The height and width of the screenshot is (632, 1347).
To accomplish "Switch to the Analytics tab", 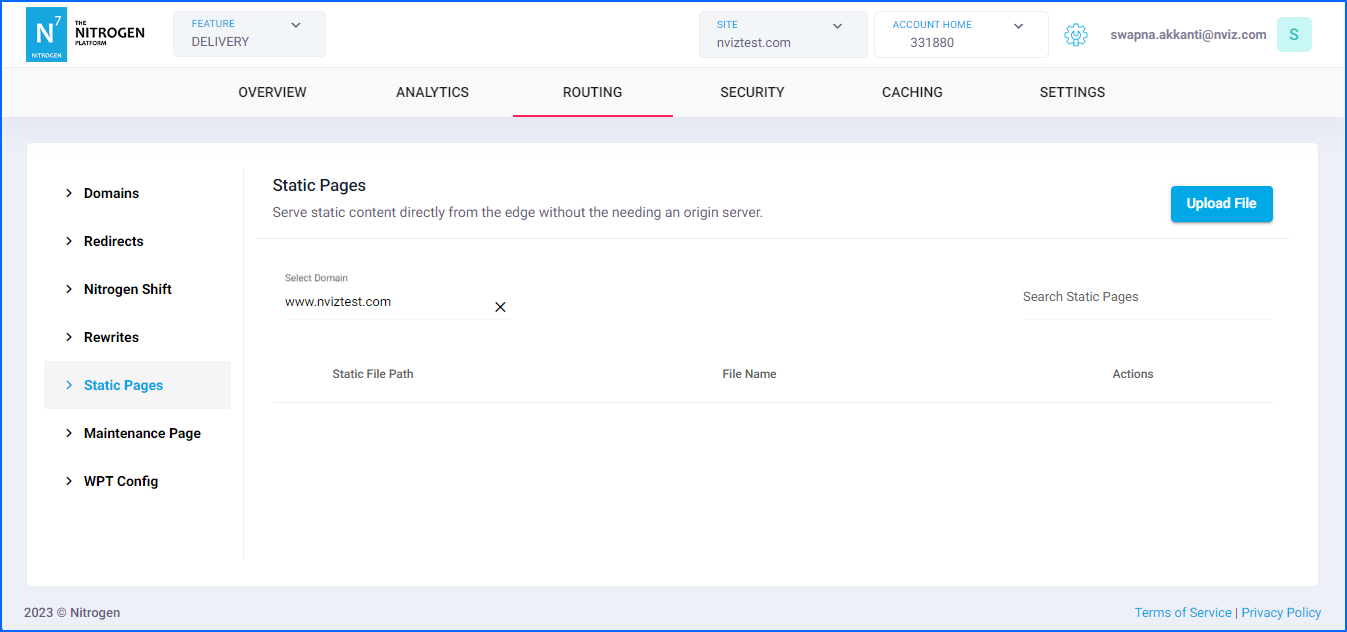I will (x=432, y=92).
